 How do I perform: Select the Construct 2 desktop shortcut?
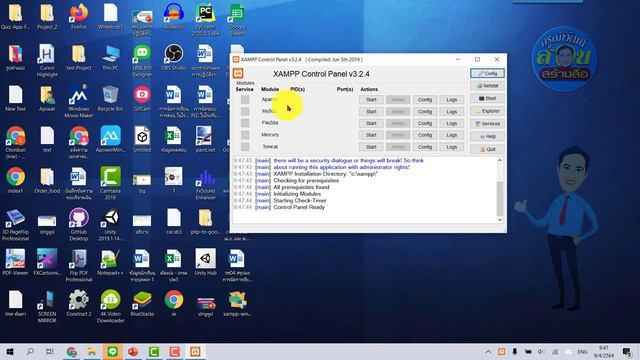coord(79,303)
